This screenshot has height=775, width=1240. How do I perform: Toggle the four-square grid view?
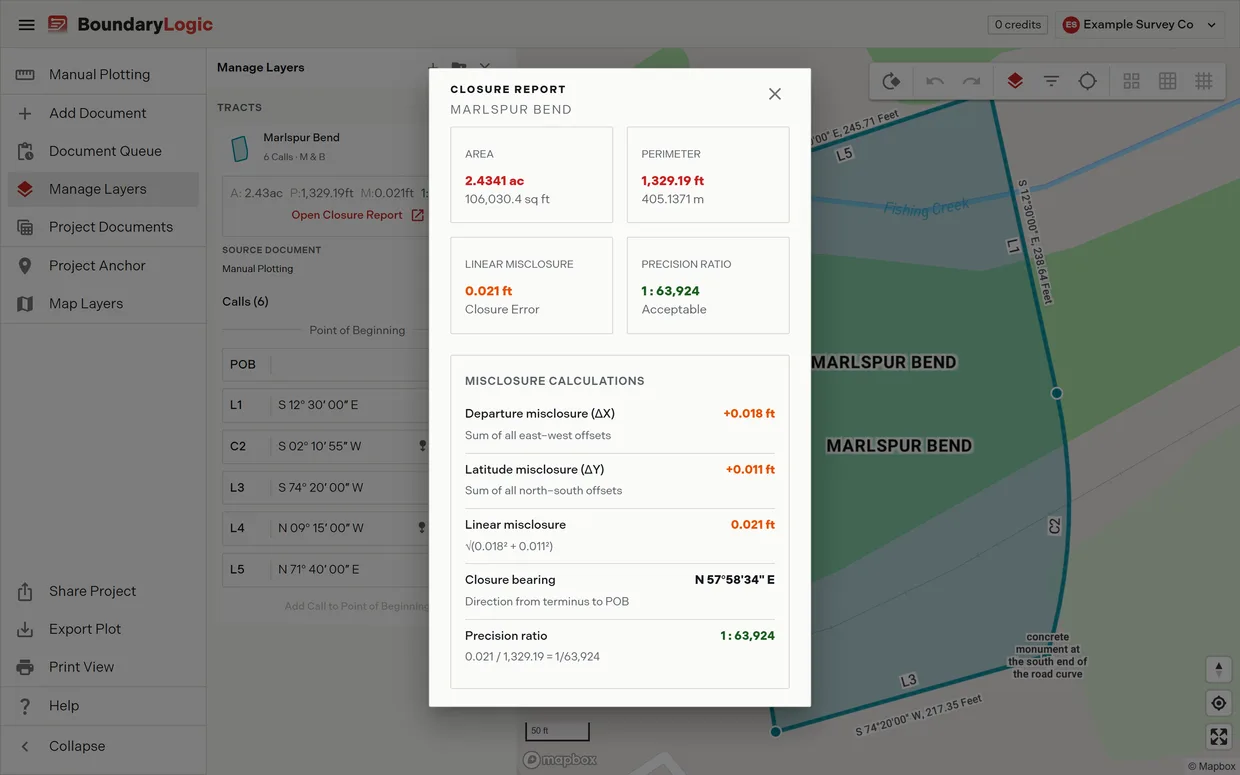pyautogui.click(x=1131, y=82)
